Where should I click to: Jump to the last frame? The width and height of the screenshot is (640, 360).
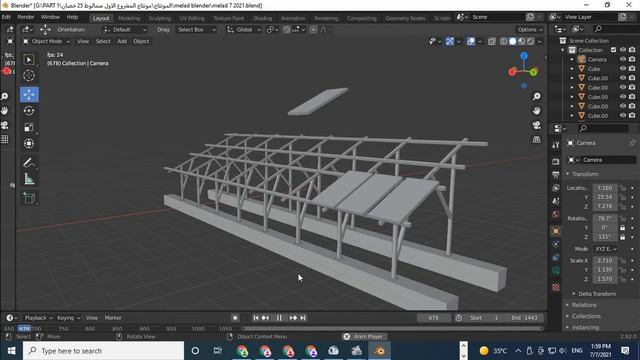click(303, 318)
